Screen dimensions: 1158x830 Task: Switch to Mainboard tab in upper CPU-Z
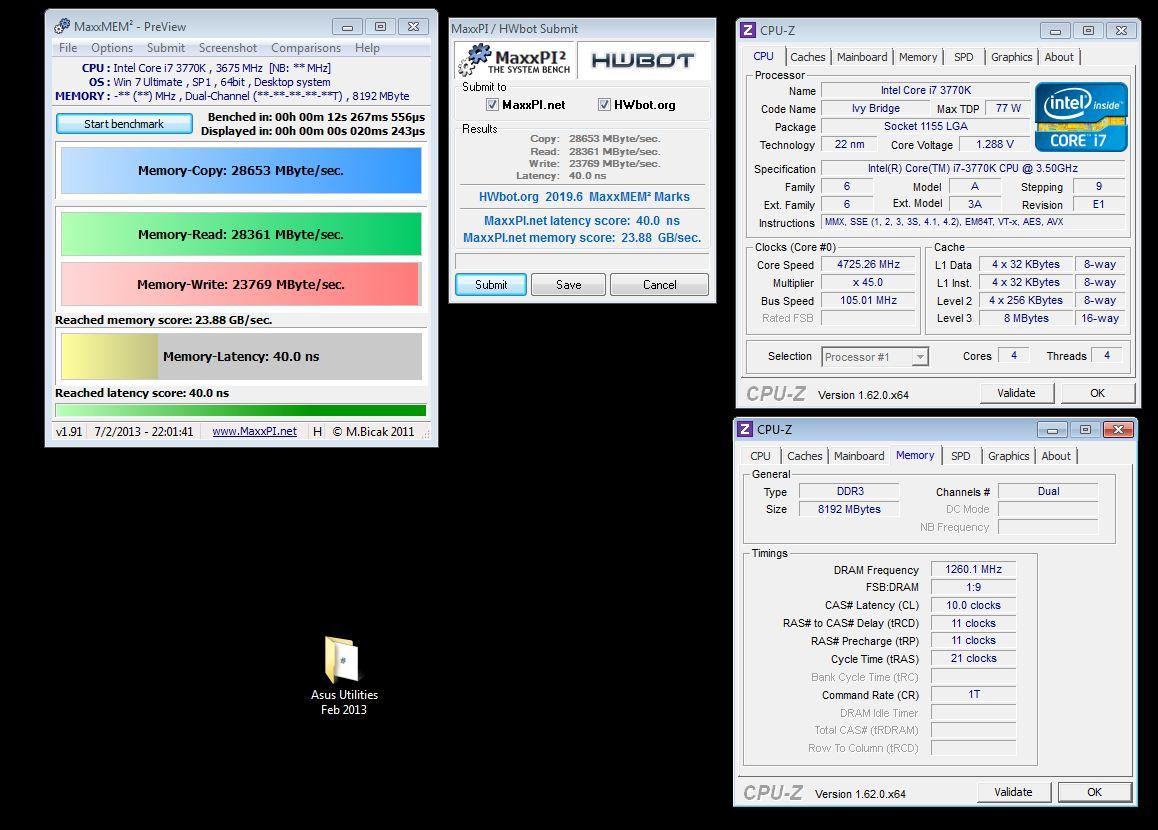(862, 57)
